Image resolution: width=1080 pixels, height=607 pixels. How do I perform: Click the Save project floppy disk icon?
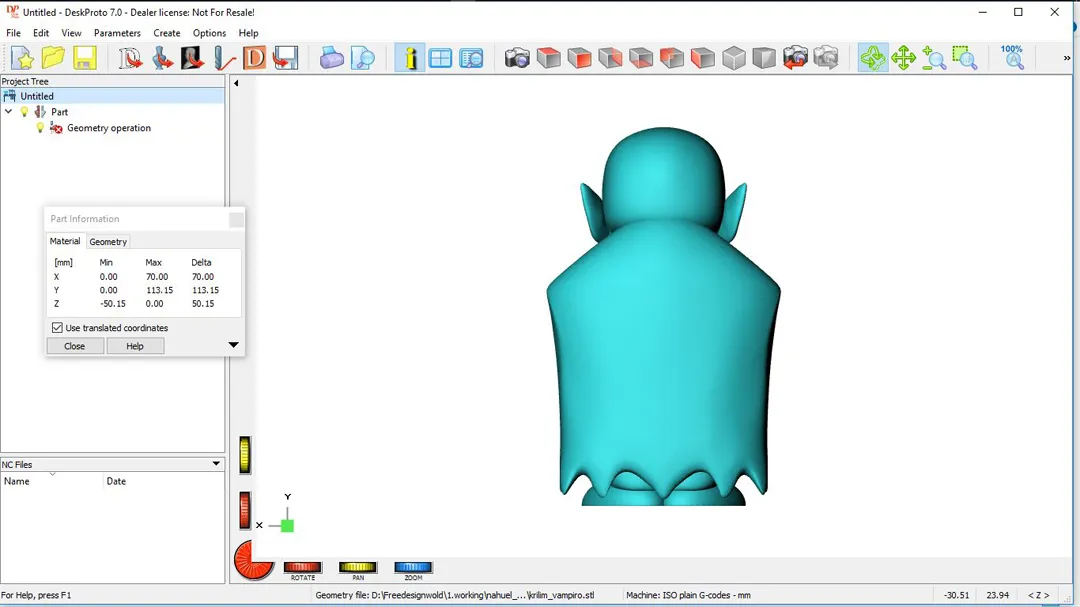84,58
